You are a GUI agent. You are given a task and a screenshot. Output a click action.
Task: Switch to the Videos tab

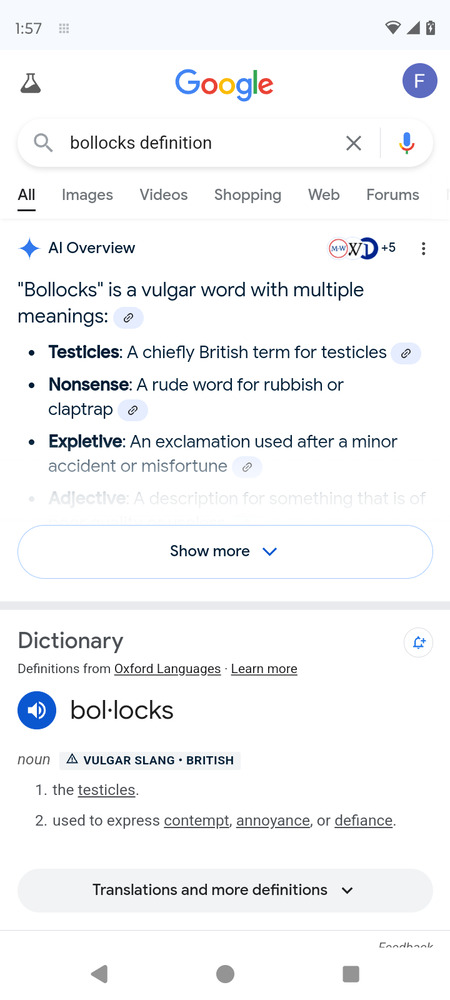[164, 195]
